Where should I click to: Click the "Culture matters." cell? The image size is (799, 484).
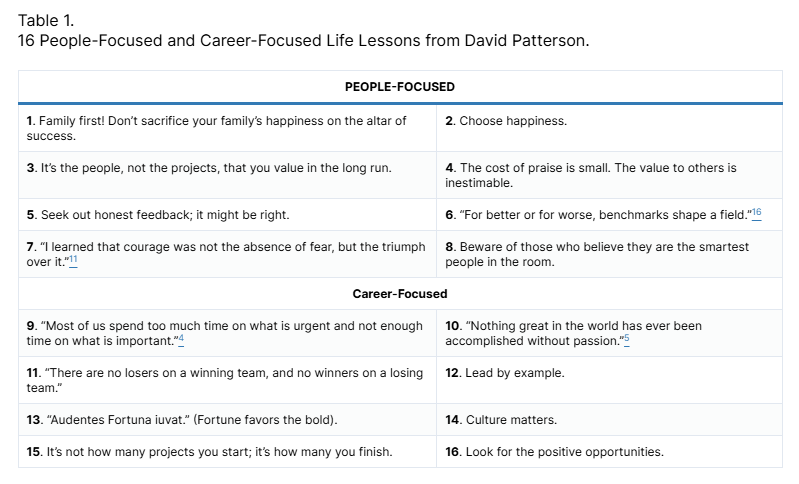[500, 420]
